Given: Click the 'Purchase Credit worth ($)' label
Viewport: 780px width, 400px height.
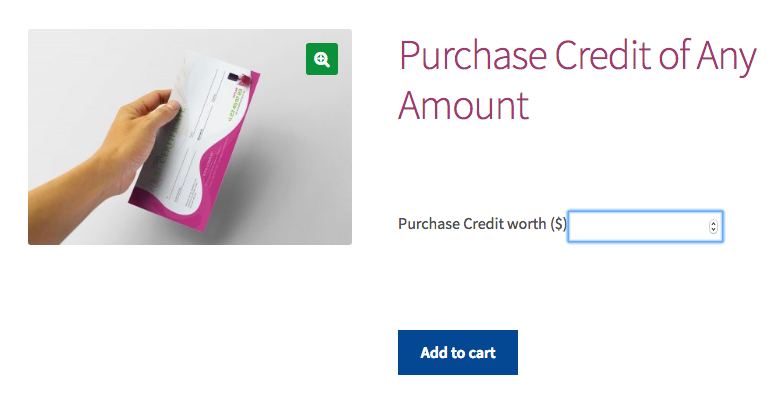Looking at the screenshot, I should [x=482, y=224].
